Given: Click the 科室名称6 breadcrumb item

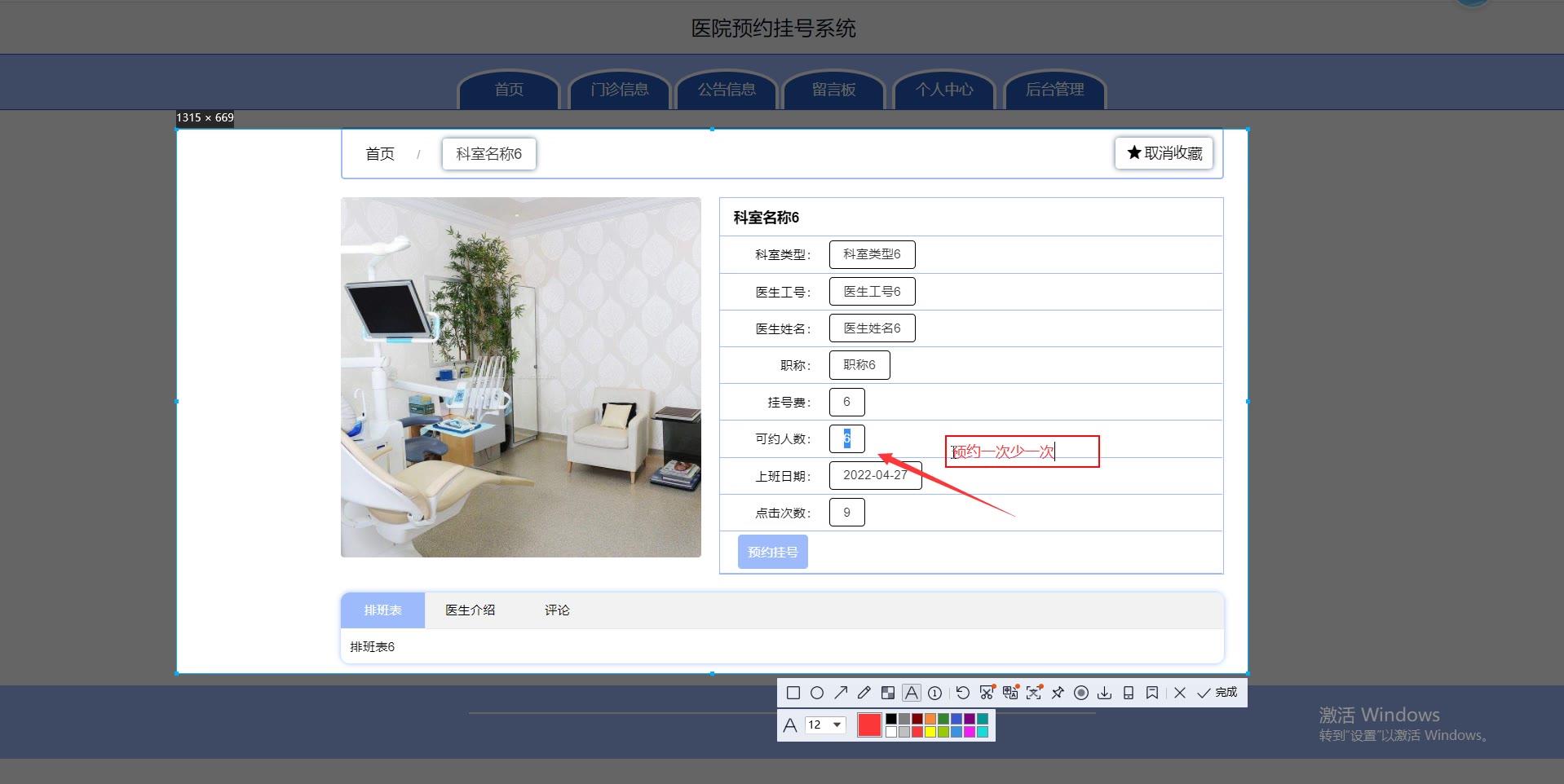Looking at the screenshot, I should pyautogui.click(x=489, y=154).
